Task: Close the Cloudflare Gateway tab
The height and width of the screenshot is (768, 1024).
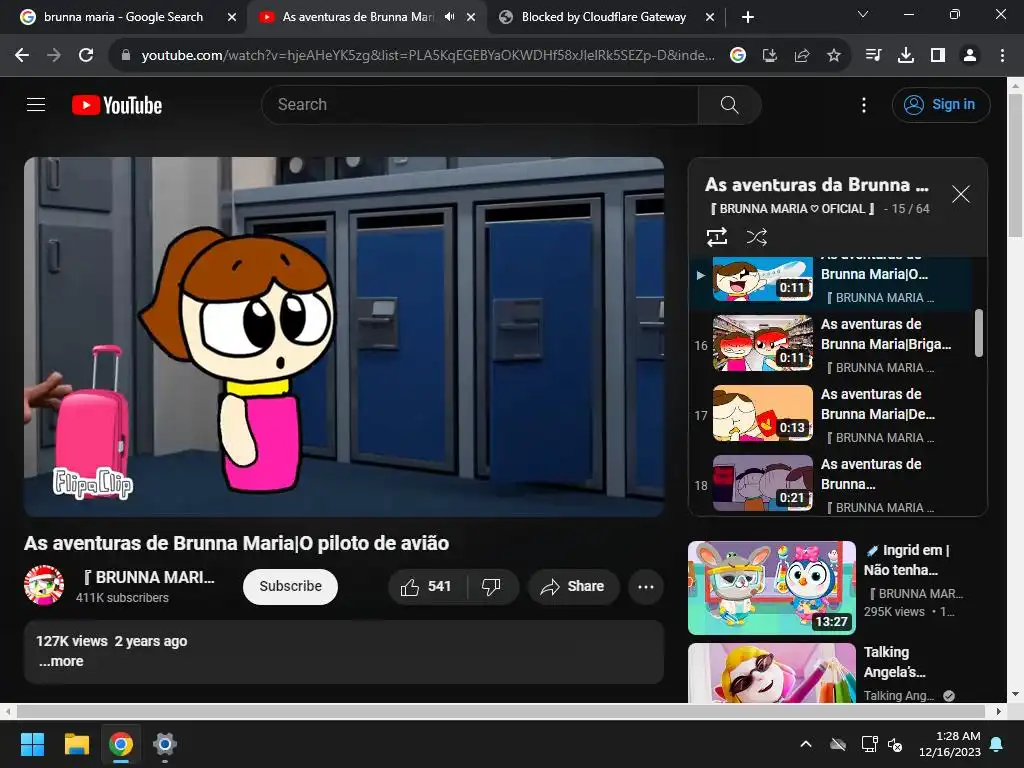Action: tap(710, 17)
